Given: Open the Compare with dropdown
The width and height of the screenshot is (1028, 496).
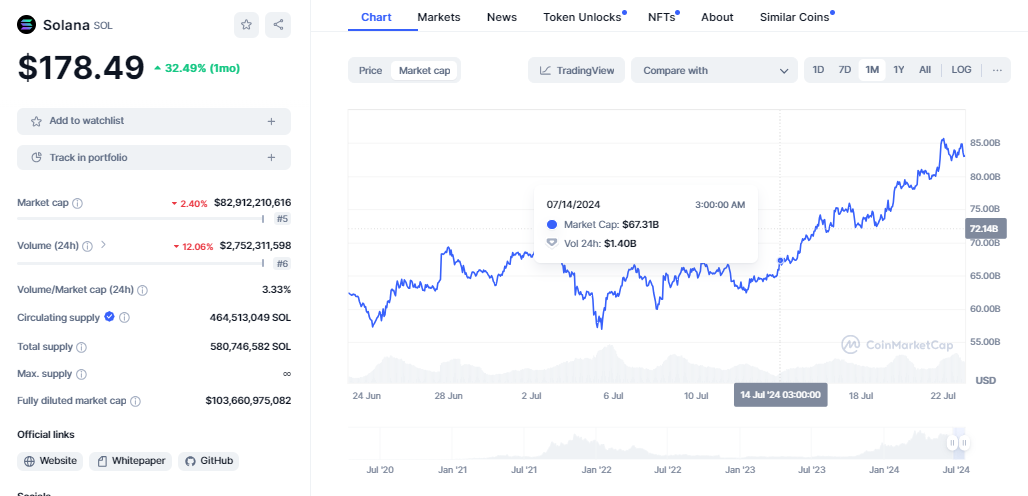Looking at the screenshot, I should click(x=714, y=70).
